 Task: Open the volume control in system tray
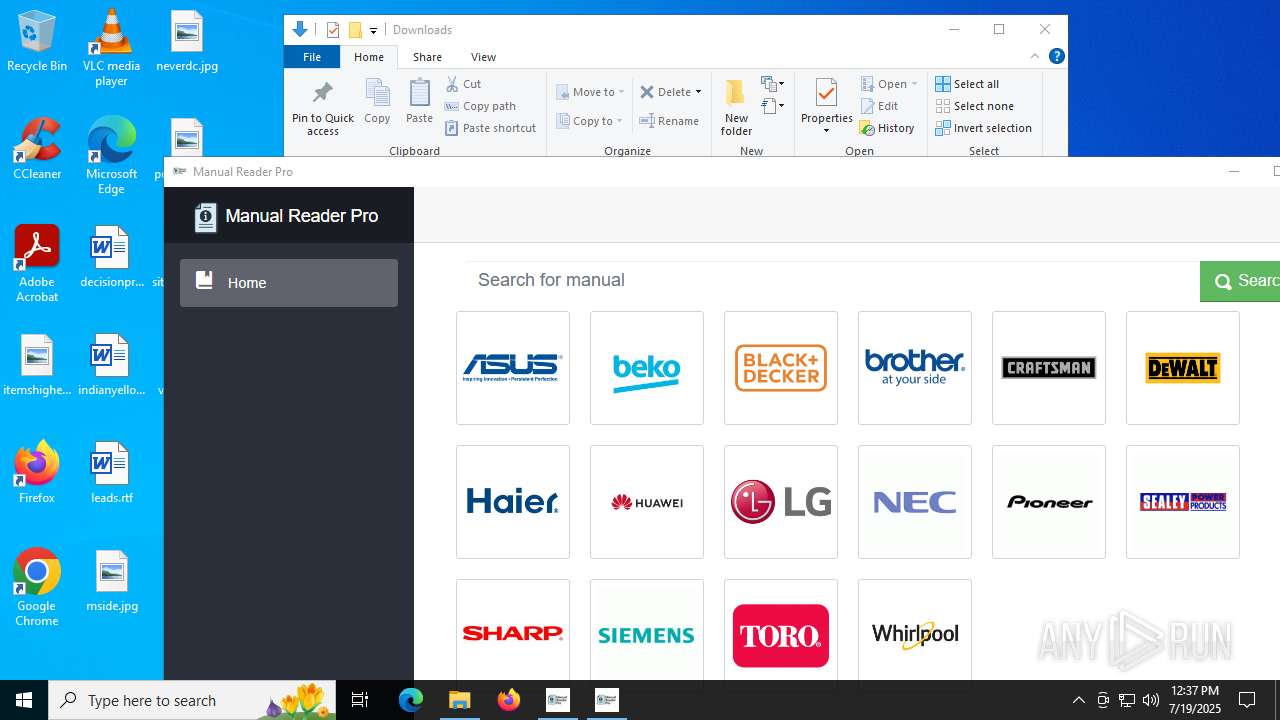click(x=1151, y=700)
